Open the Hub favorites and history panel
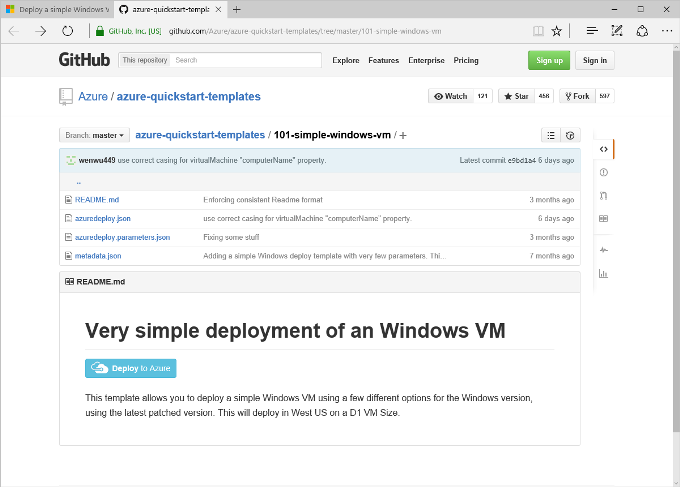The height and width of the screenshot is (487, 680). click(592, 31)
